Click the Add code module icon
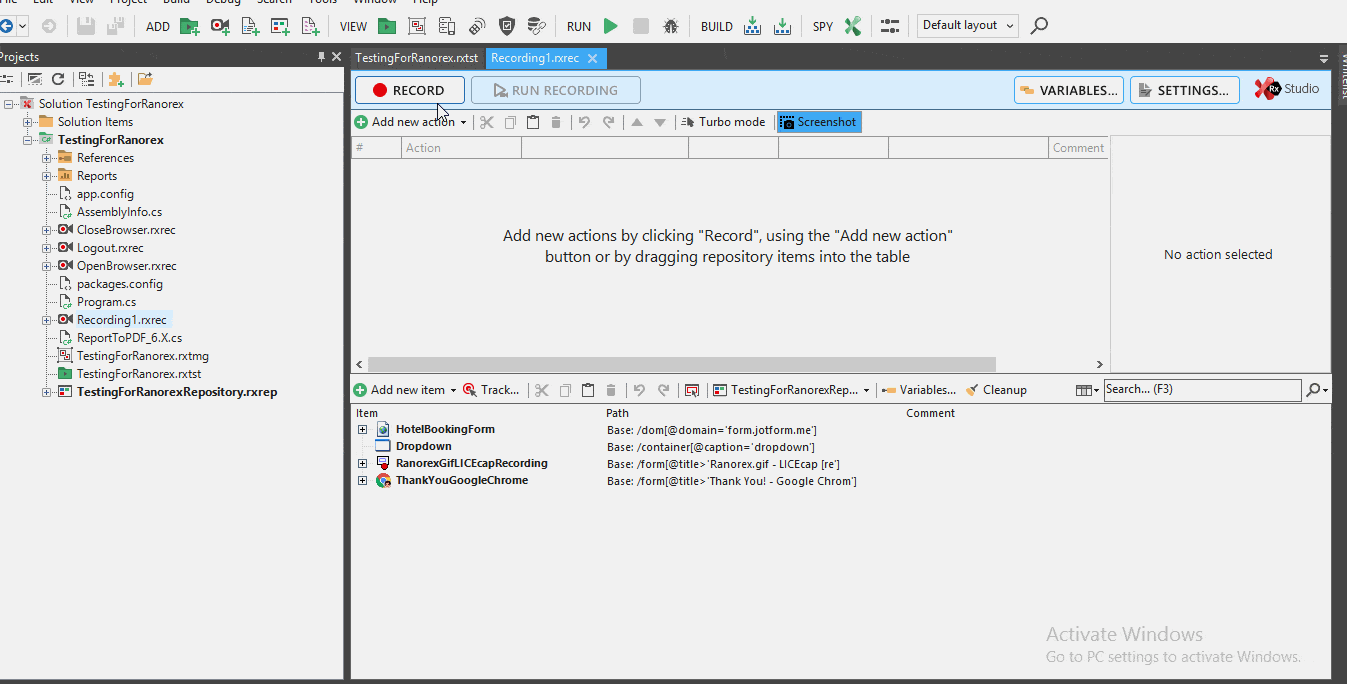1347x684 pixels. 250,27
